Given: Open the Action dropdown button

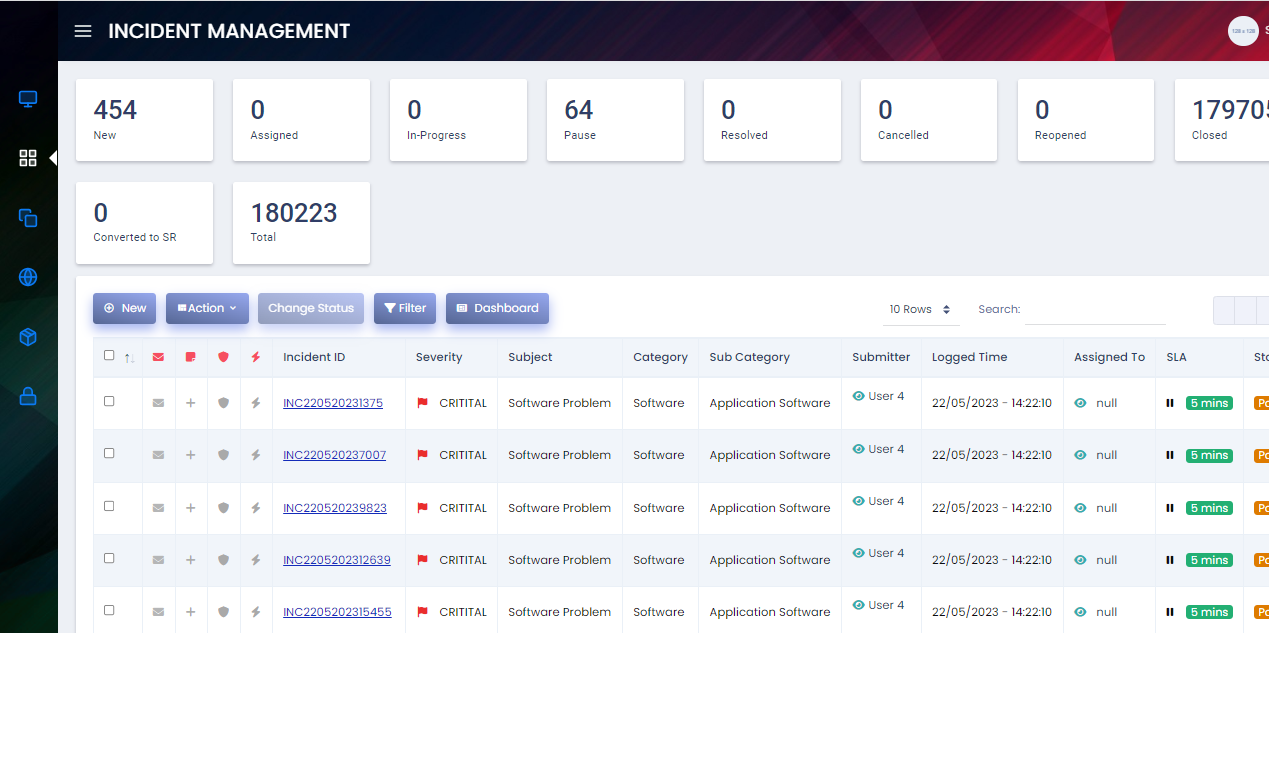Looking at the screenshot, I should pos(207,308).
